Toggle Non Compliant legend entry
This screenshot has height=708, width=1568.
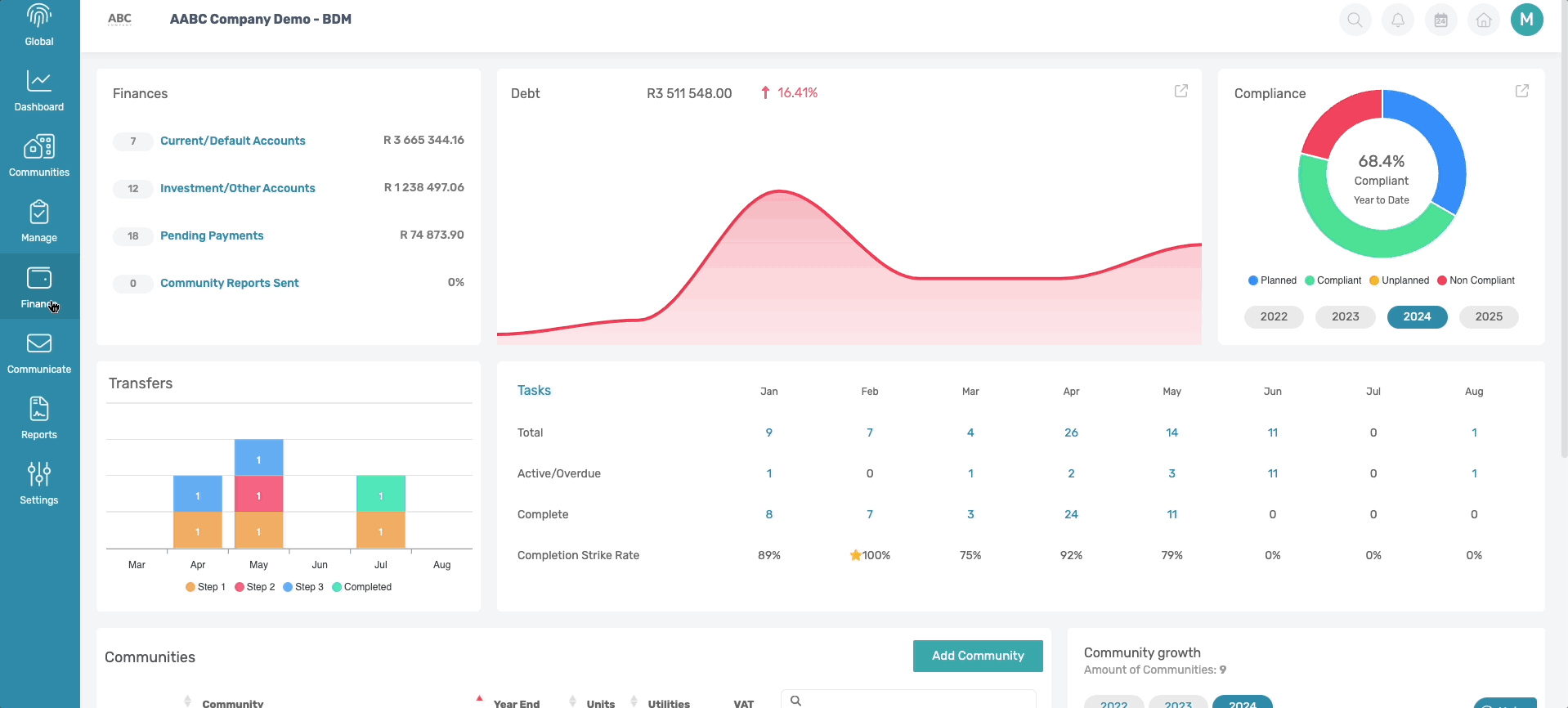(1476, 280)
